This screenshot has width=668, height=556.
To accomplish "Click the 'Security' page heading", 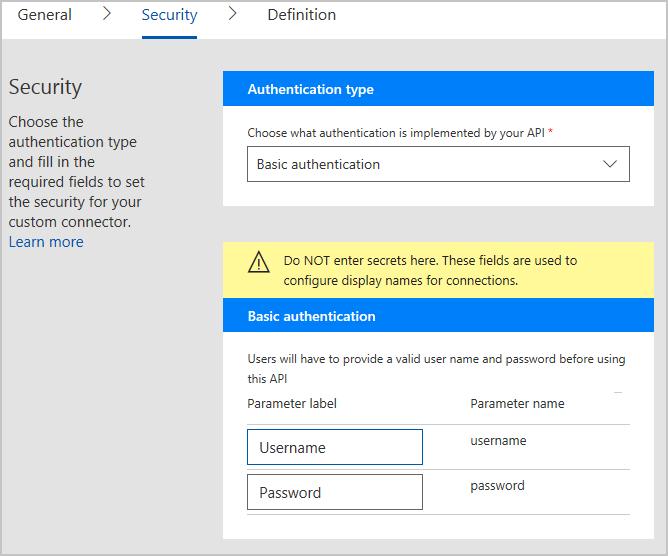I will (x=45, y=87).
